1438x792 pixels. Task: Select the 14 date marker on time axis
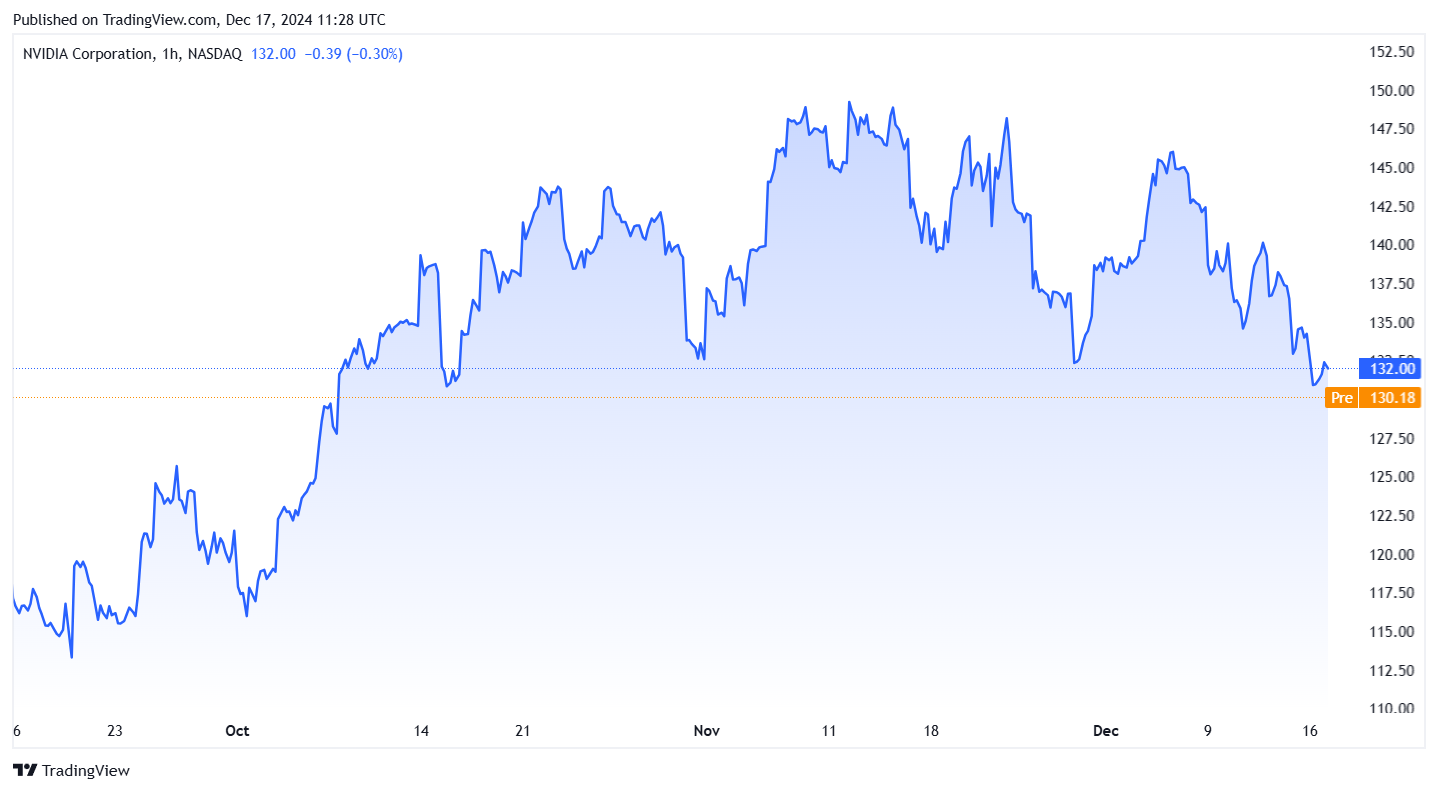pyautogui.click(x=421, y=731)
